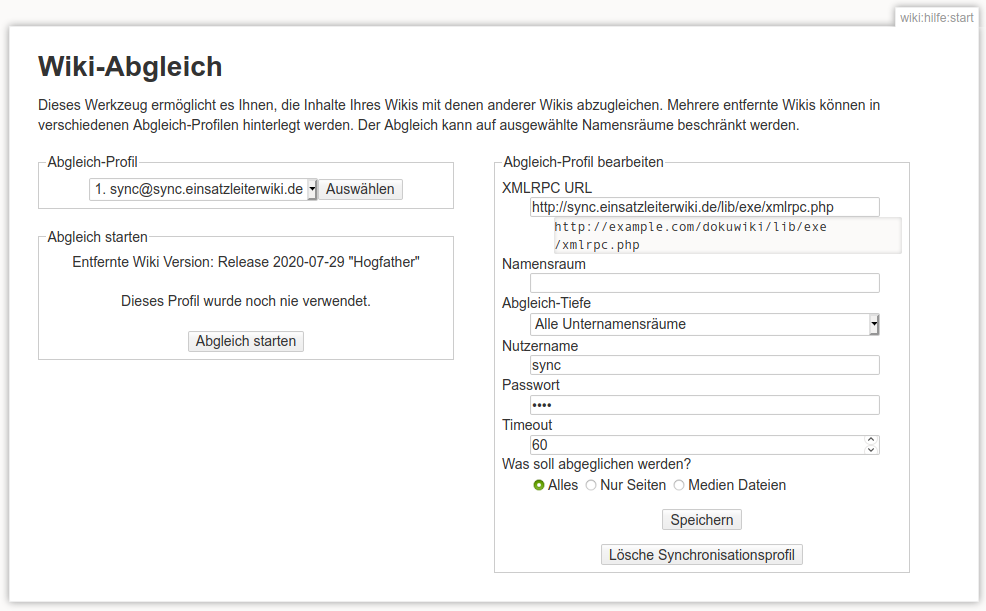This screenshot has width=986, height=611.
Task: Select the Passwort input field
Action: coord(704,405)
